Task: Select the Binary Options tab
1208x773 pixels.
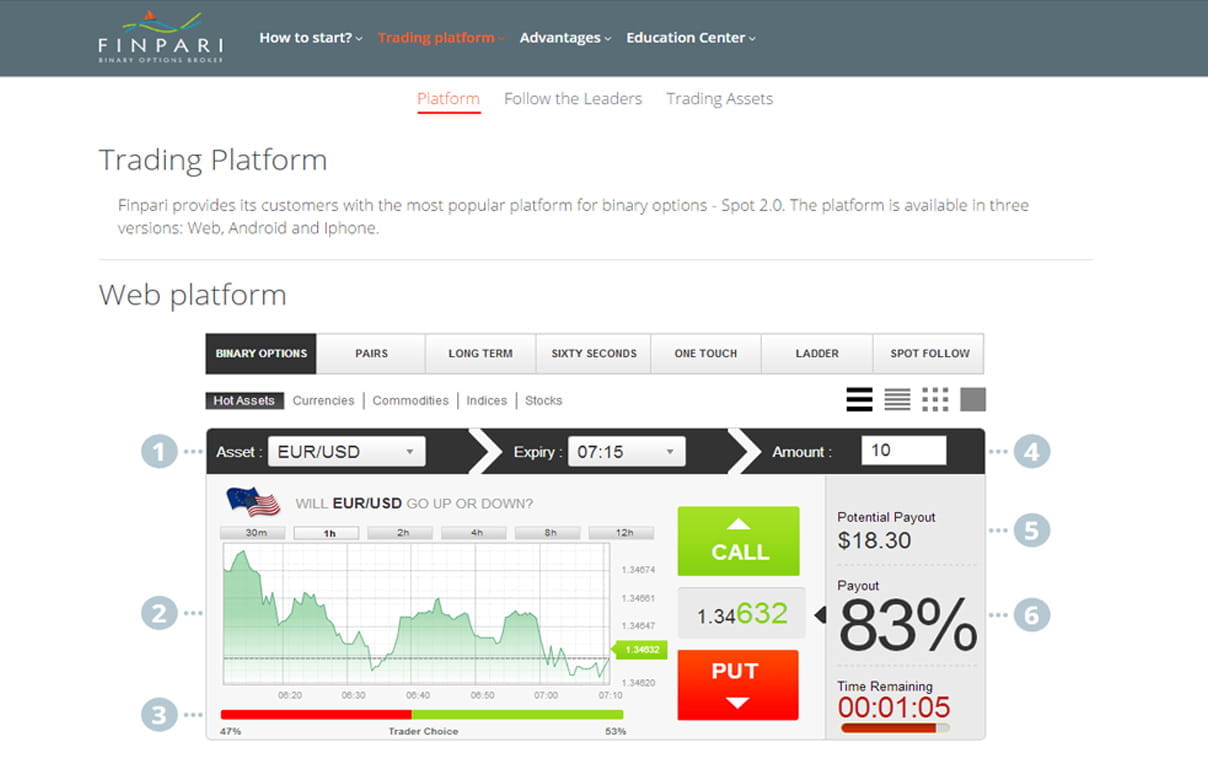Action: pyautogui.click(x=261, y=354)
